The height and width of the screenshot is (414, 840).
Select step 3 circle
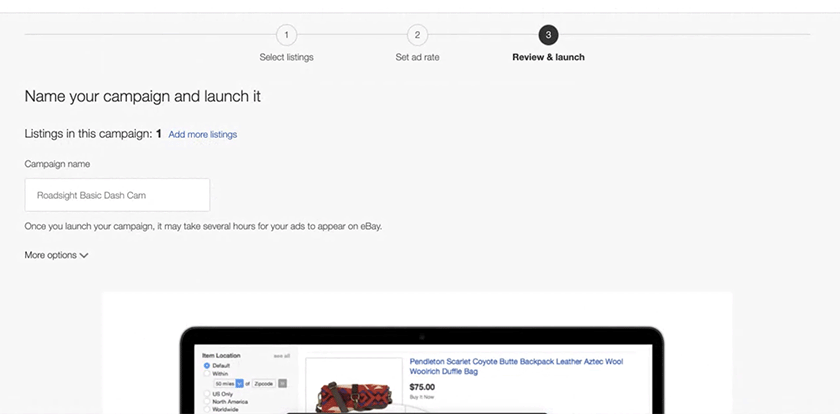548,35
